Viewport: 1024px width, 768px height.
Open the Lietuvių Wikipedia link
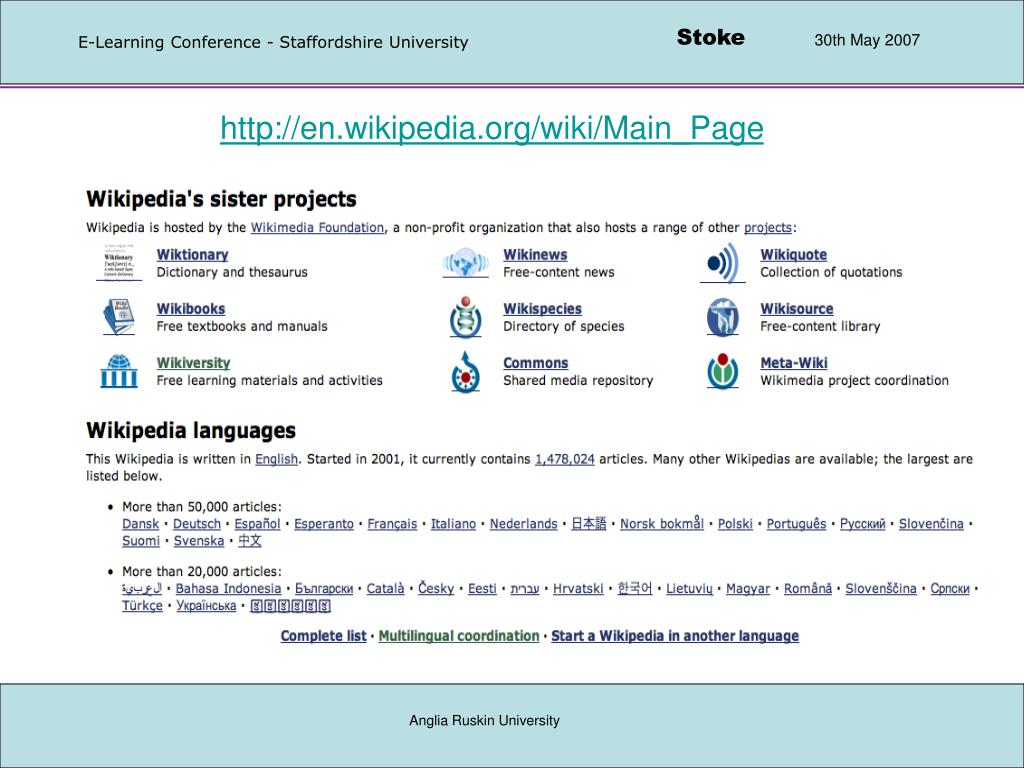[x=689, y=588]
